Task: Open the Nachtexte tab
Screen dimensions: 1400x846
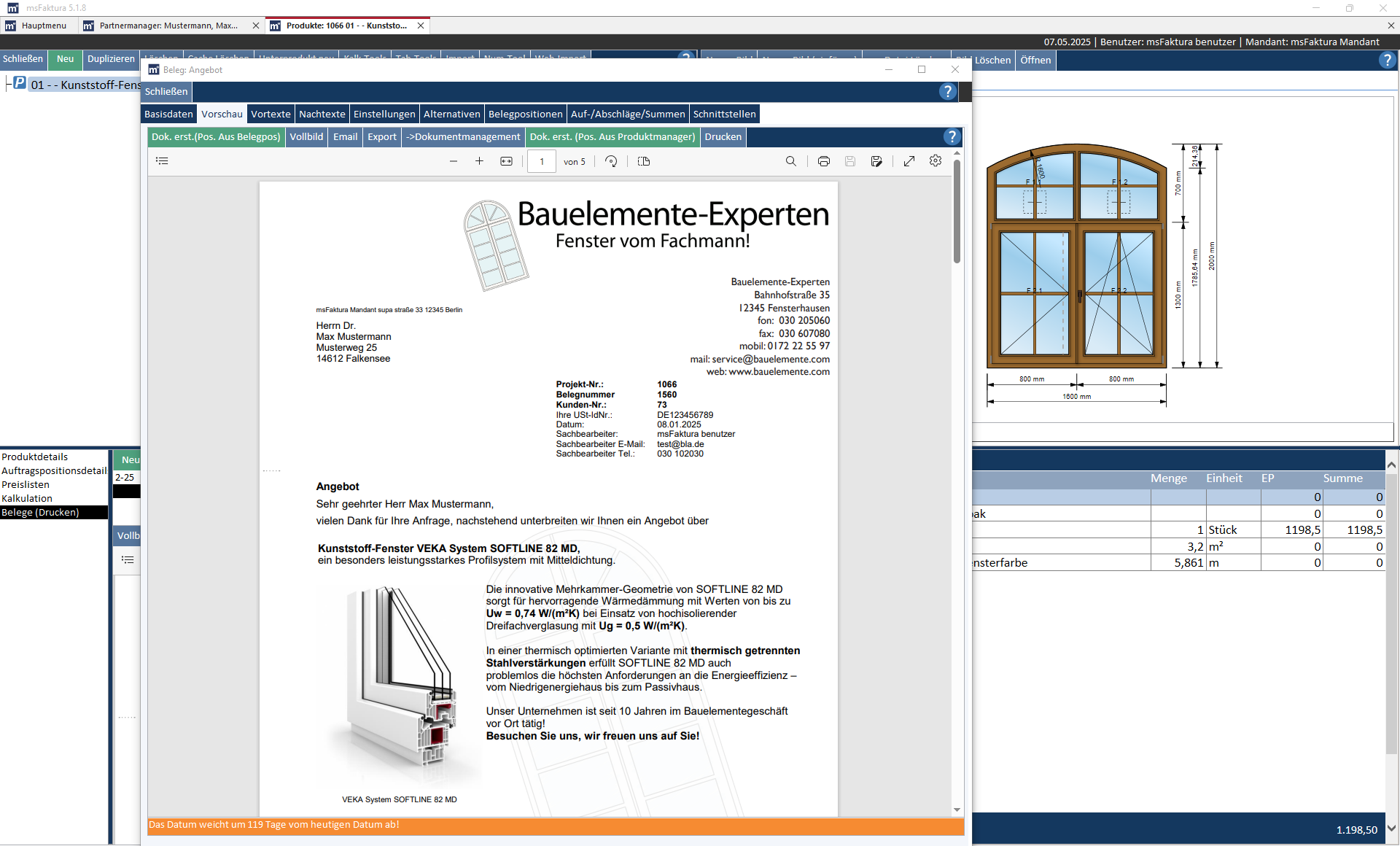Action: tap(322, 114)
